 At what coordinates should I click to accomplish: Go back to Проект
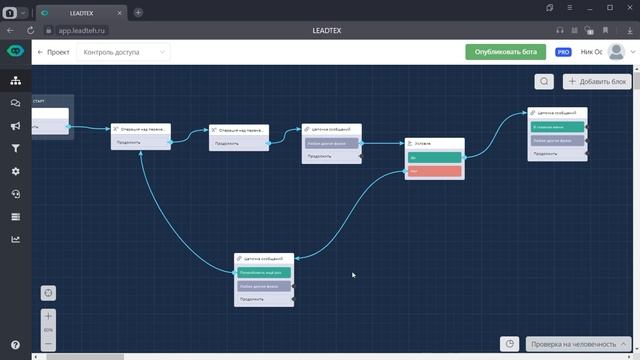coord(53,52)
